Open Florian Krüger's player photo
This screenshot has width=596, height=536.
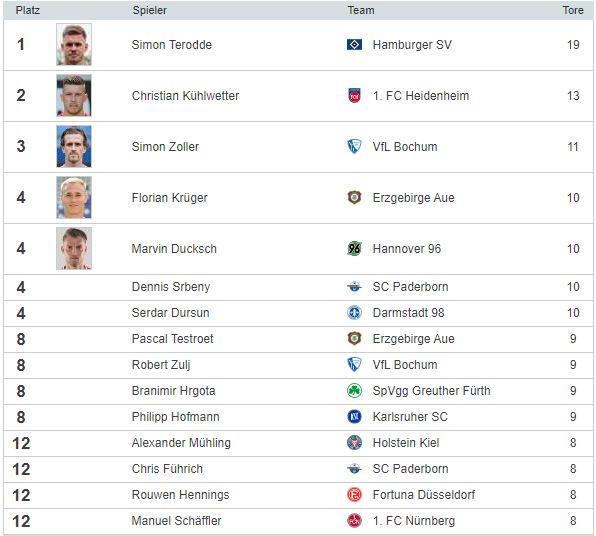(x=74, y=197)
